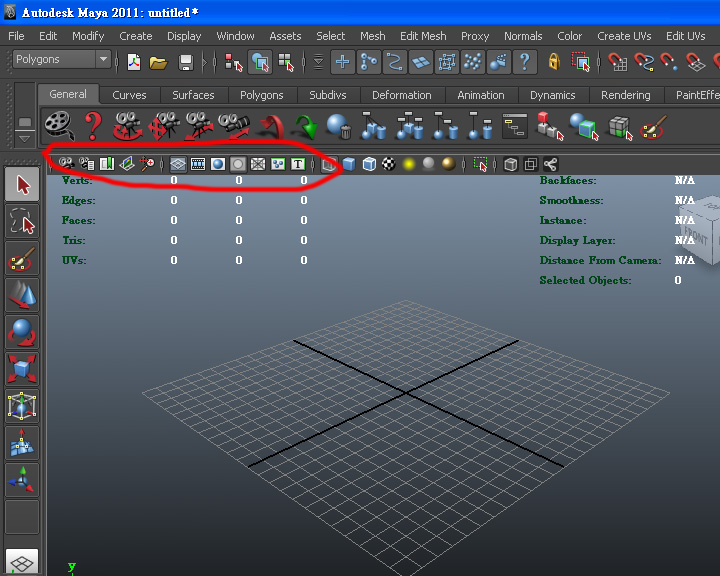Toggle dynamics selection mask icon
Viewport: 720px width, 576px height.
pyautogui.click(x=472, y=62)
